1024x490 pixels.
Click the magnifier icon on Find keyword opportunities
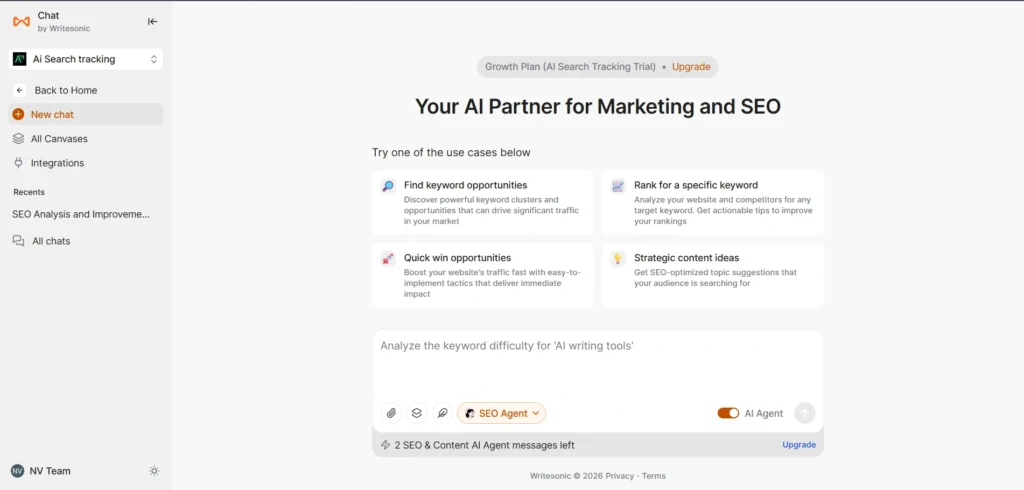point(388,186)
